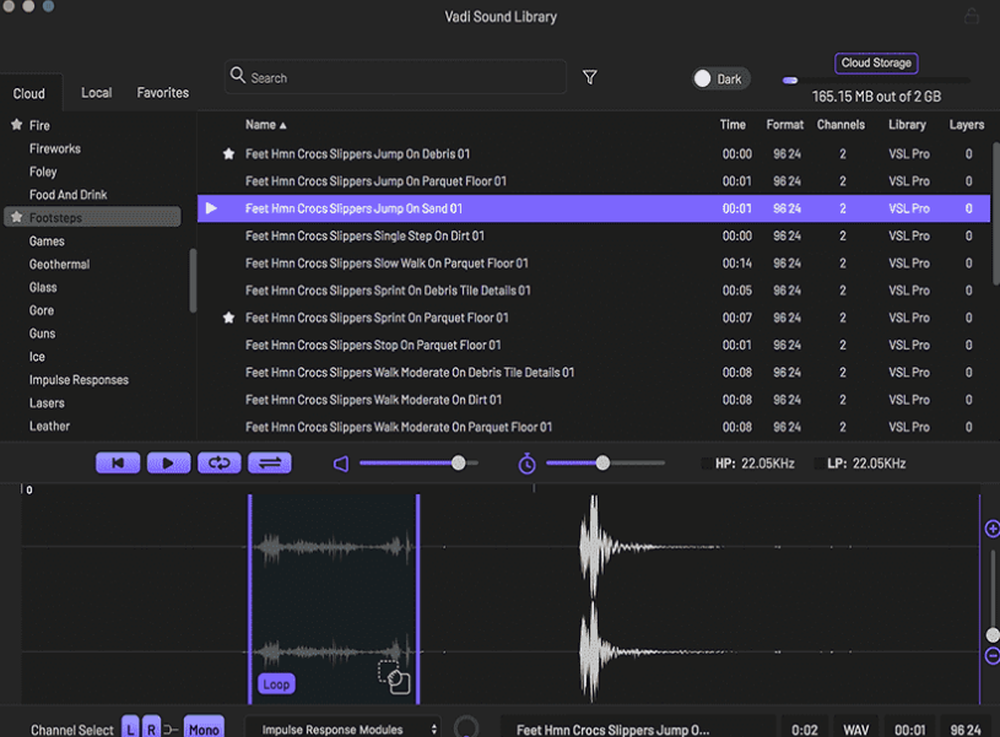Open the Impulse Response Modules dropdown
1000x737 pixels.
[342, 729]
